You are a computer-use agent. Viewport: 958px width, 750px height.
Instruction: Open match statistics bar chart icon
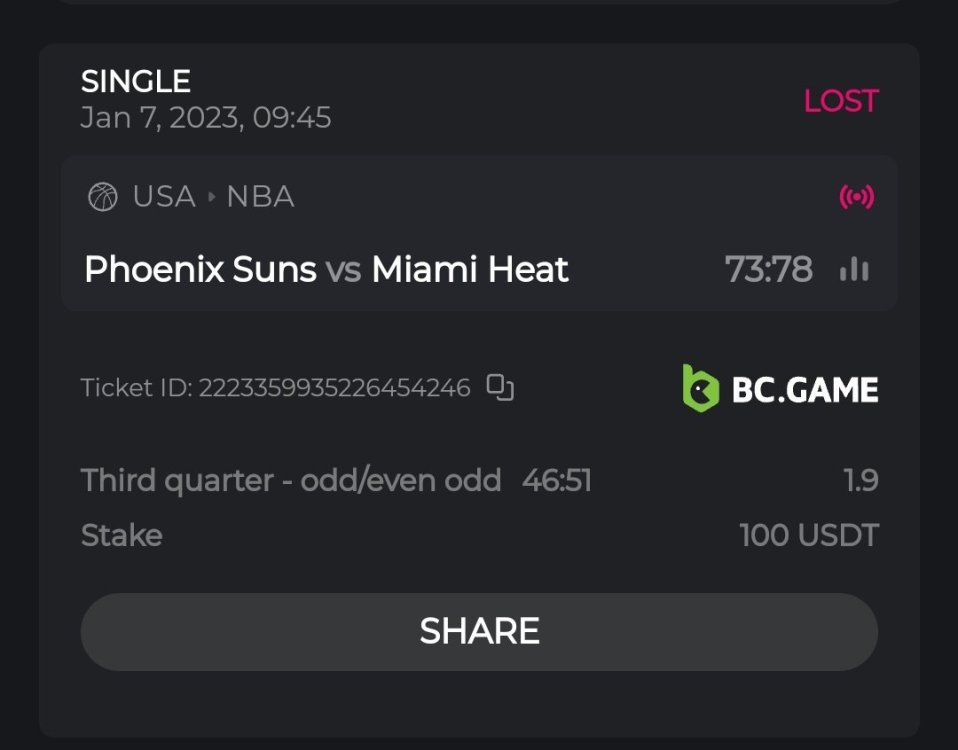pos(854,269)
